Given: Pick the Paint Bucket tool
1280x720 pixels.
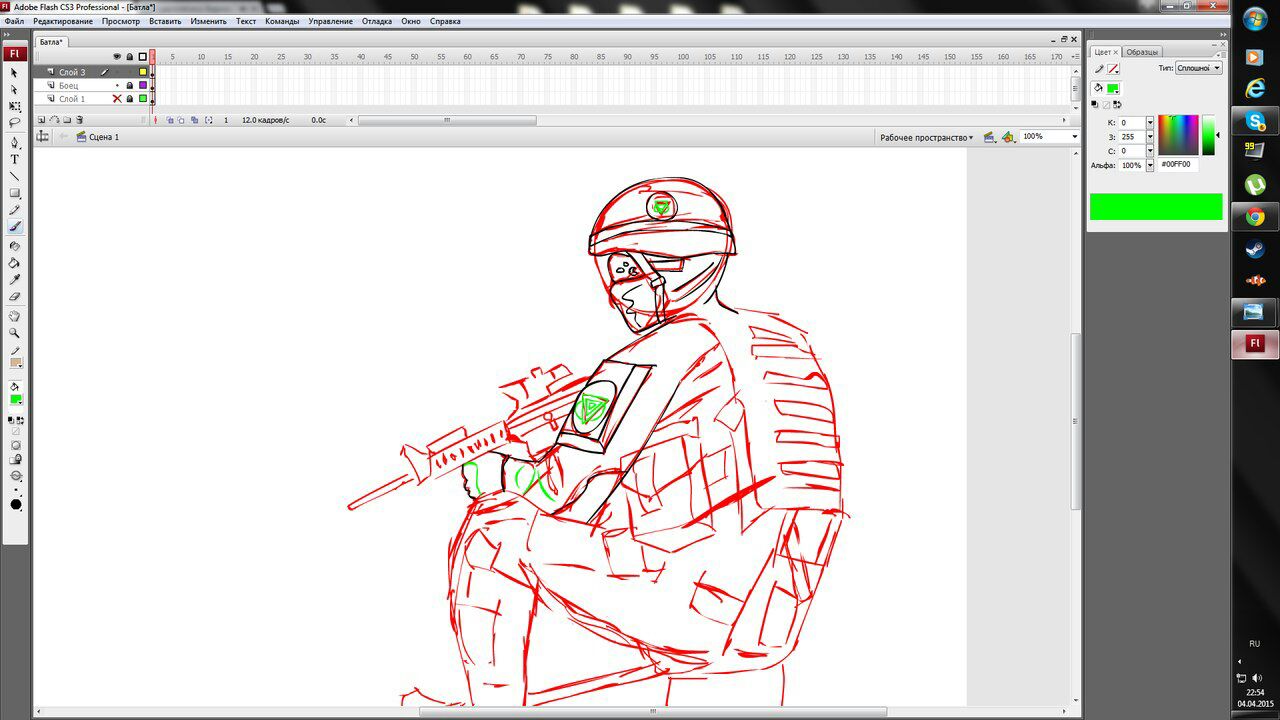Looking at the screenshot, I should click(15, 263).
